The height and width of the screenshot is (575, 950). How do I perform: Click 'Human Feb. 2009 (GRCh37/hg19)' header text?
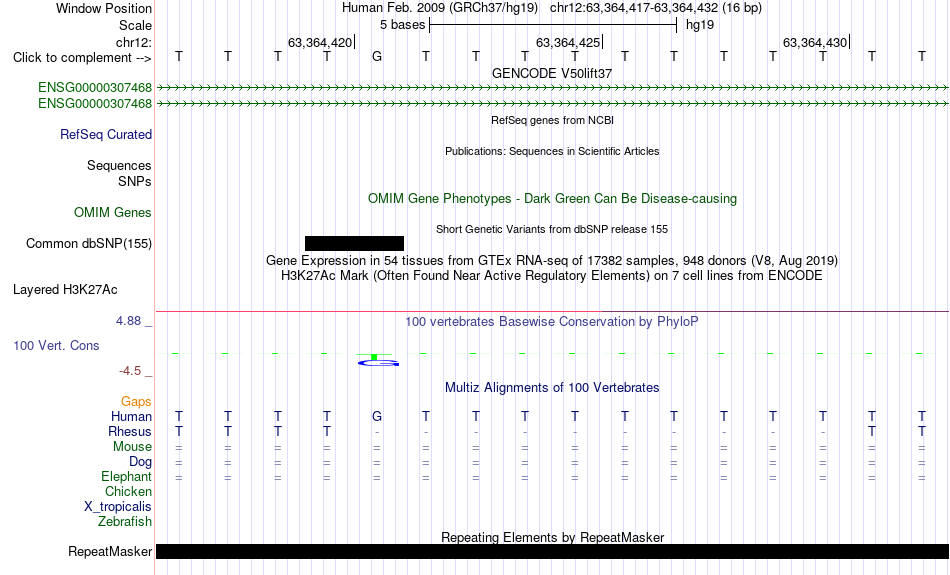pos(440,8)
